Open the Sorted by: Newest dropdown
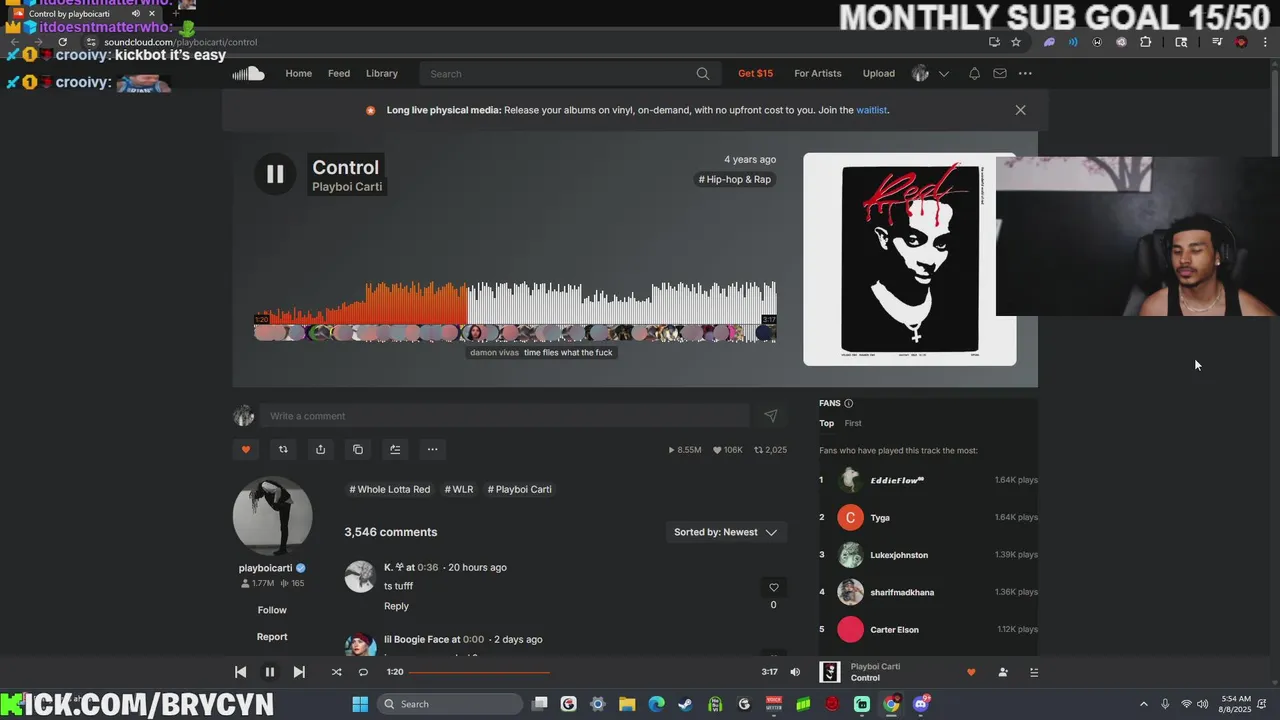Viewport: 1280px width, 720px height. [x=726, y=532]
